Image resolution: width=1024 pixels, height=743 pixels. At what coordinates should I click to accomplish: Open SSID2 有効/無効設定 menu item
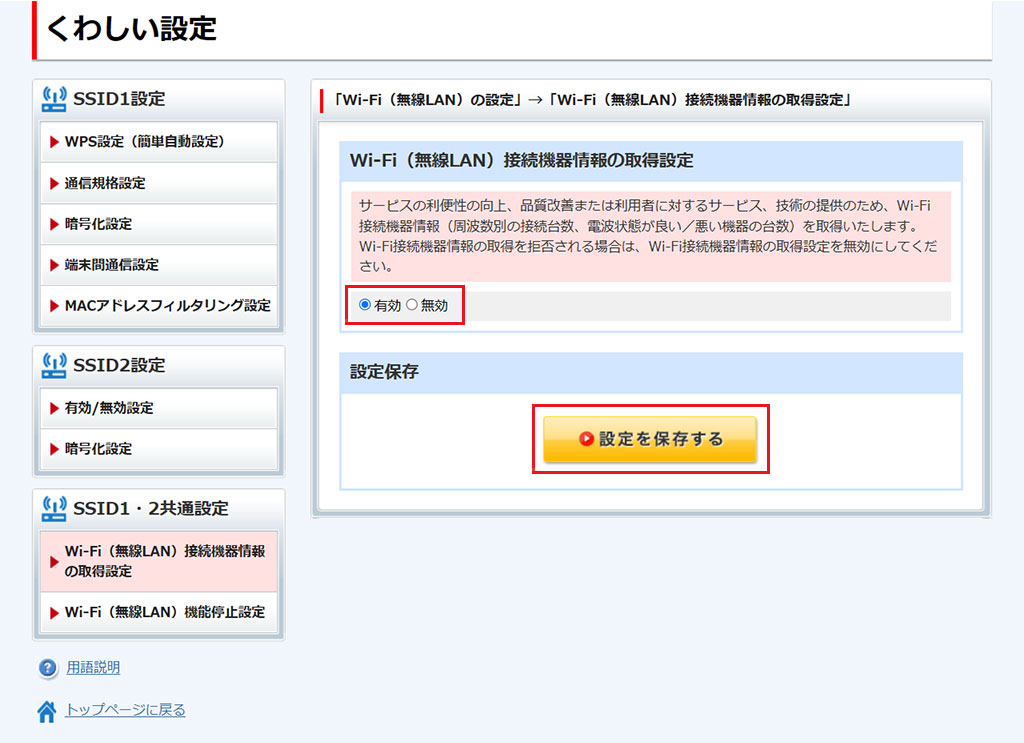coord(109,408)
